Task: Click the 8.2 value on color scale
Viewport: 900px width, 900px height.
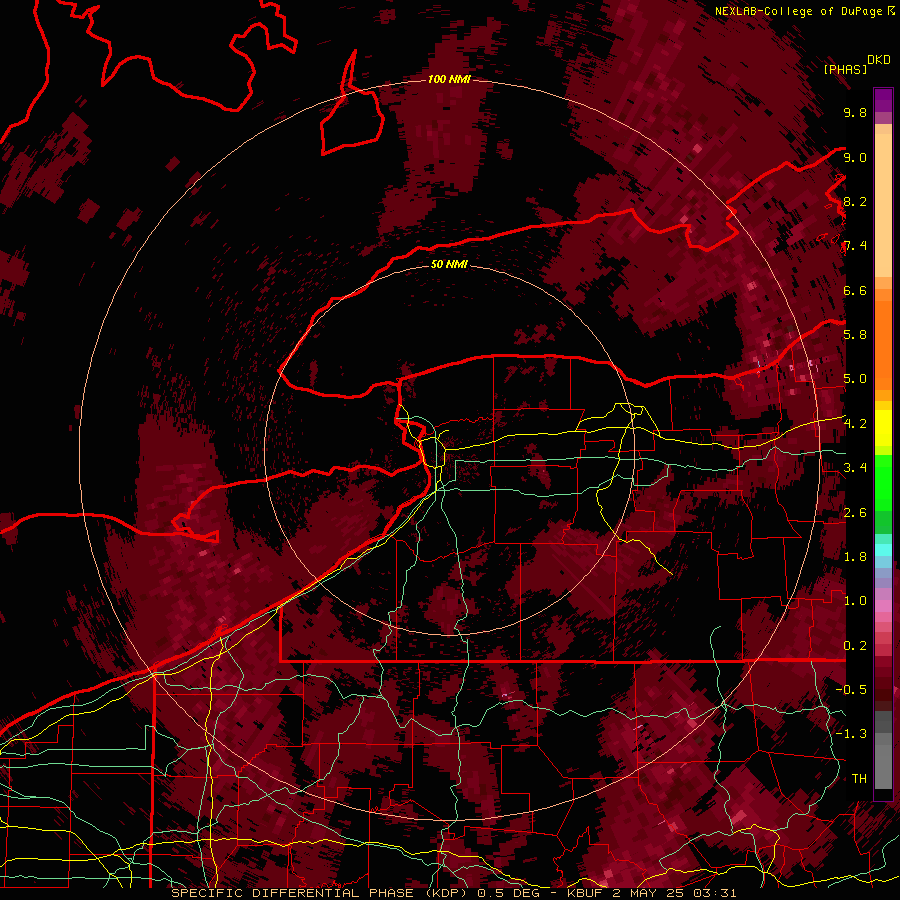Action: [855, 201]
